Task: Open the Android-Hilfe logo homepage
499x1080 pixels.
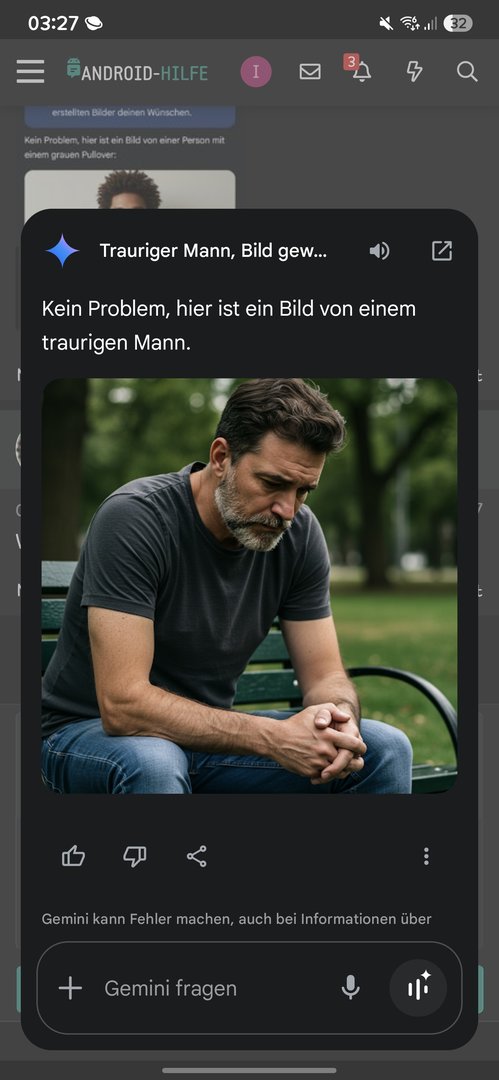Action: tap(137, 72)
